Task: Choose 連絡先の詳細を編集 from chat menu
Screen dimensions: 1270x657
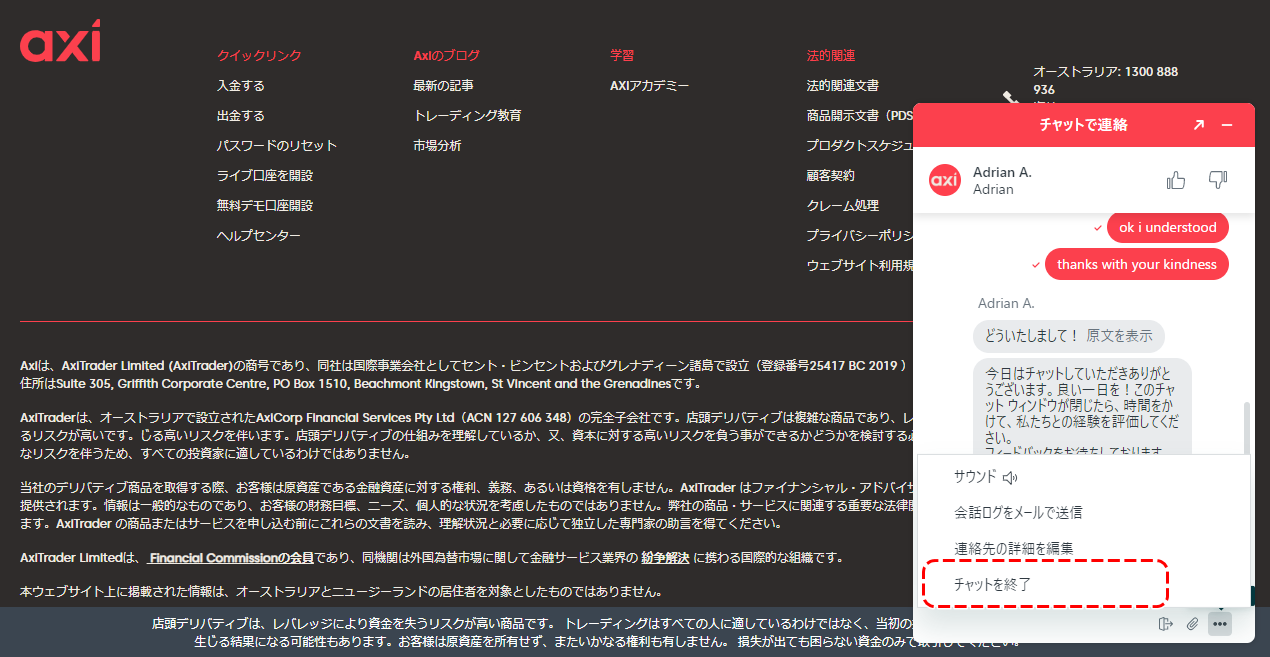Action: click(1084, 549)
